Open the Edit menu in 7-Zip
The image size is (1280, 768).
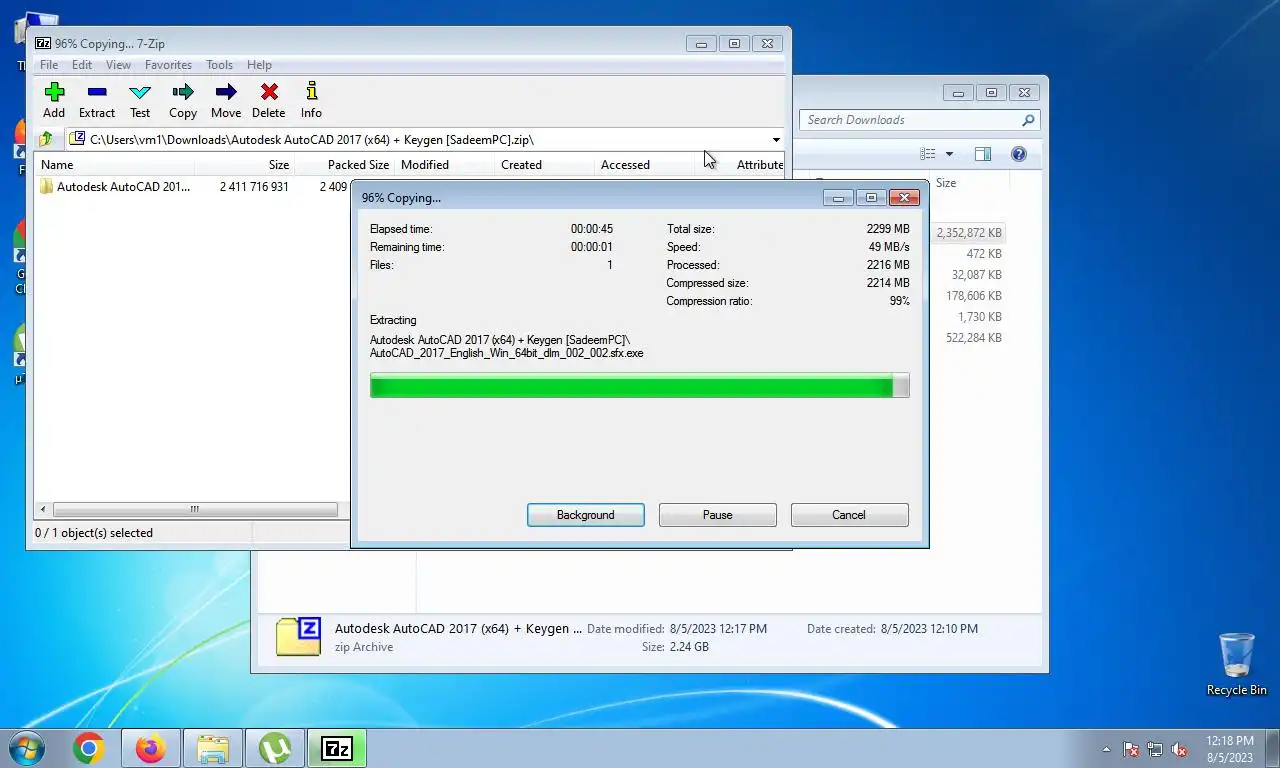click(82, 65)
